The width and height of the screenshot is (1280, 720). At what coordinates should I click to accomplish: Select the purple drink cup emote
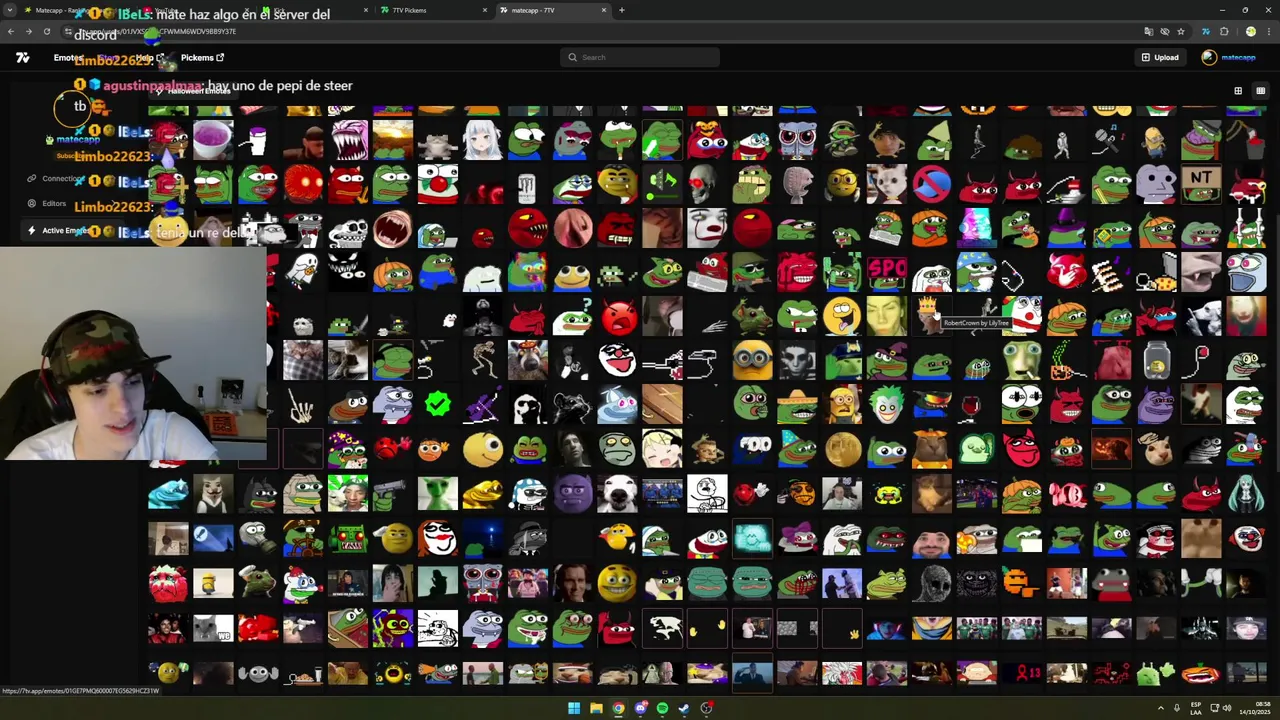213,140
